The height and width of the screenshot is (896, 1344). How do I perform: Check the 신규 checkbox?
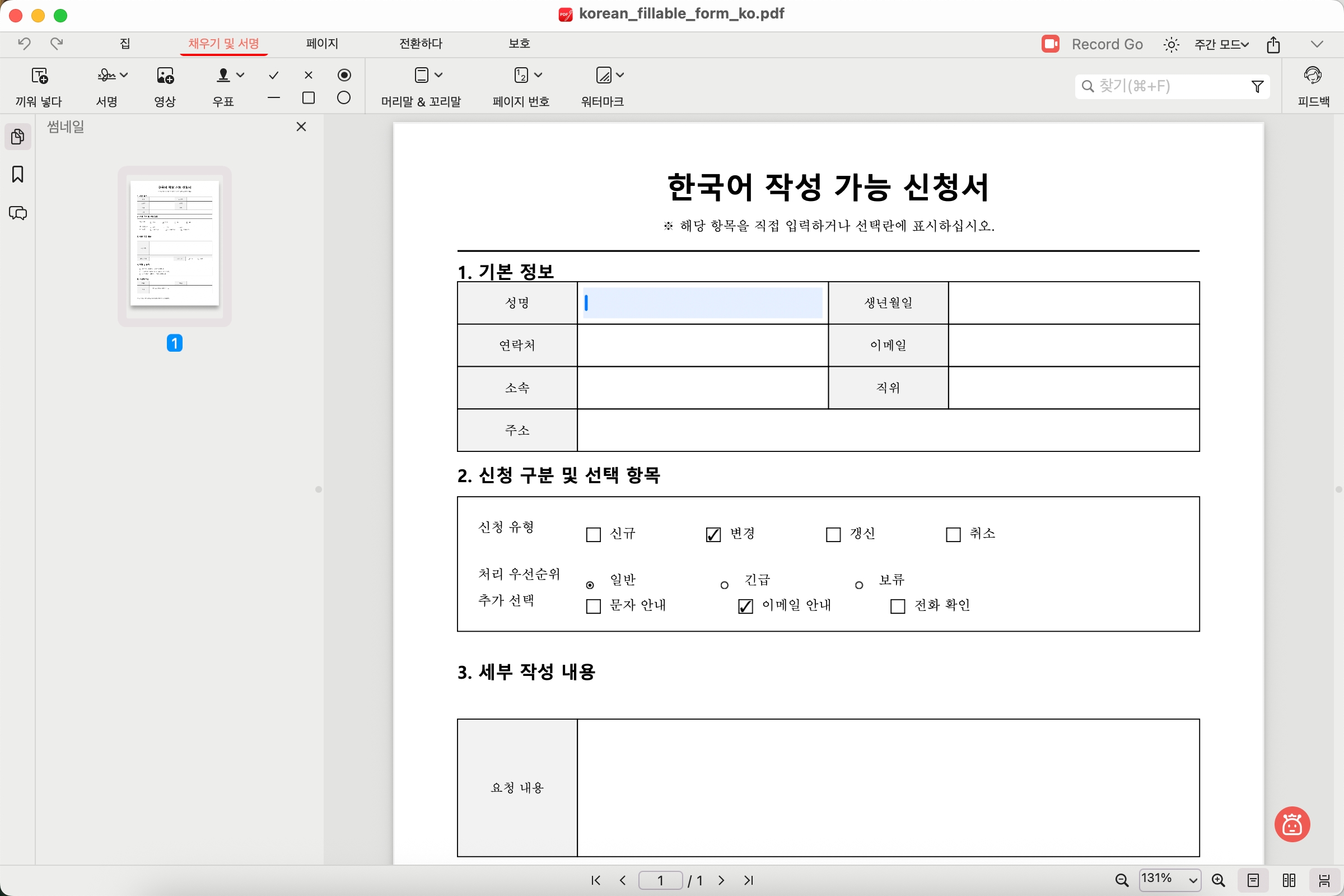click(x=594, y=535)
